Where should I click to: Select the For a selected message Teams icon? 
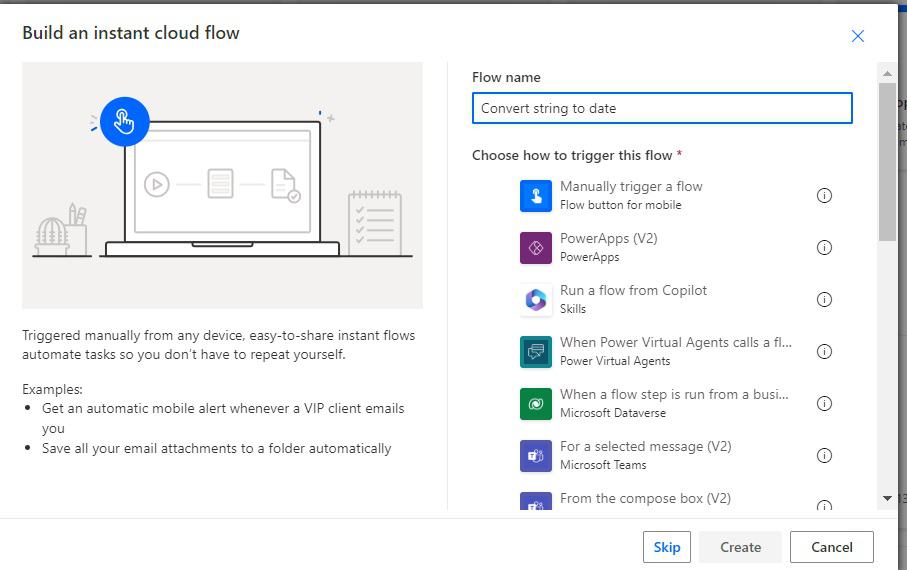pos(536,456)
